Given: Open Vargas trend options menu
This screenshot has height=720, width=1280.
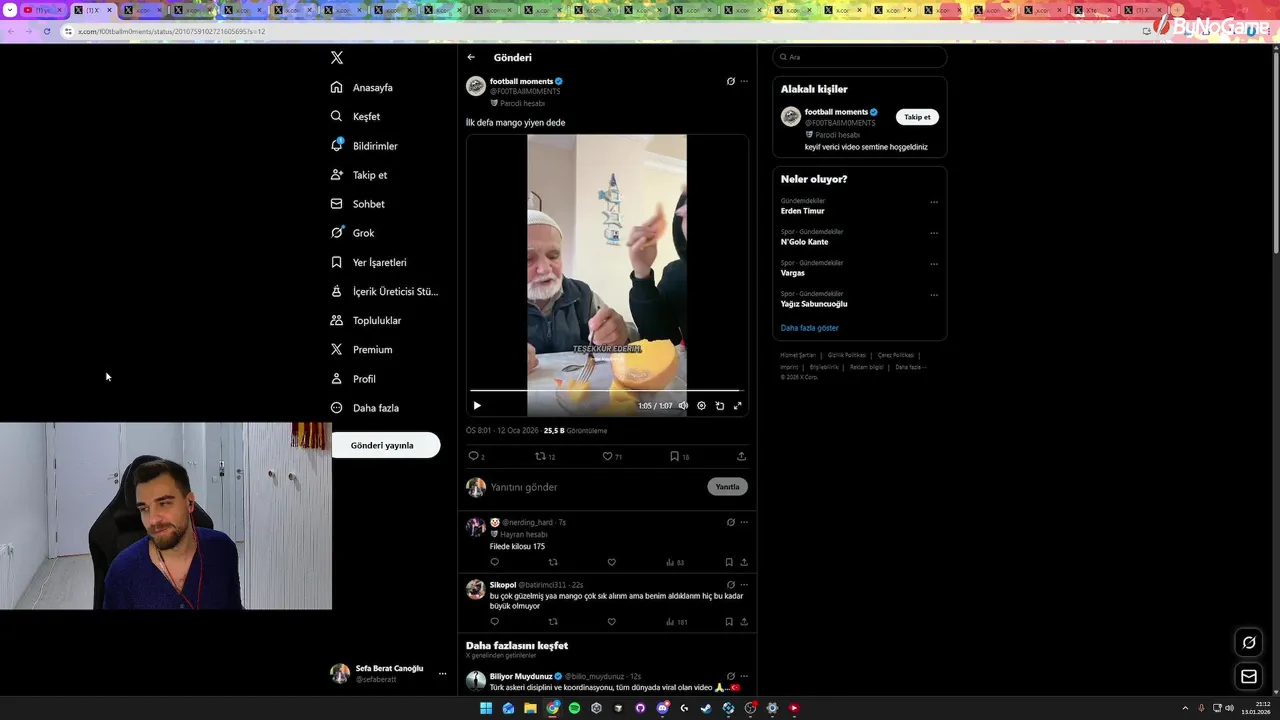Looking at the screenshot, I should tap(934, 264).
